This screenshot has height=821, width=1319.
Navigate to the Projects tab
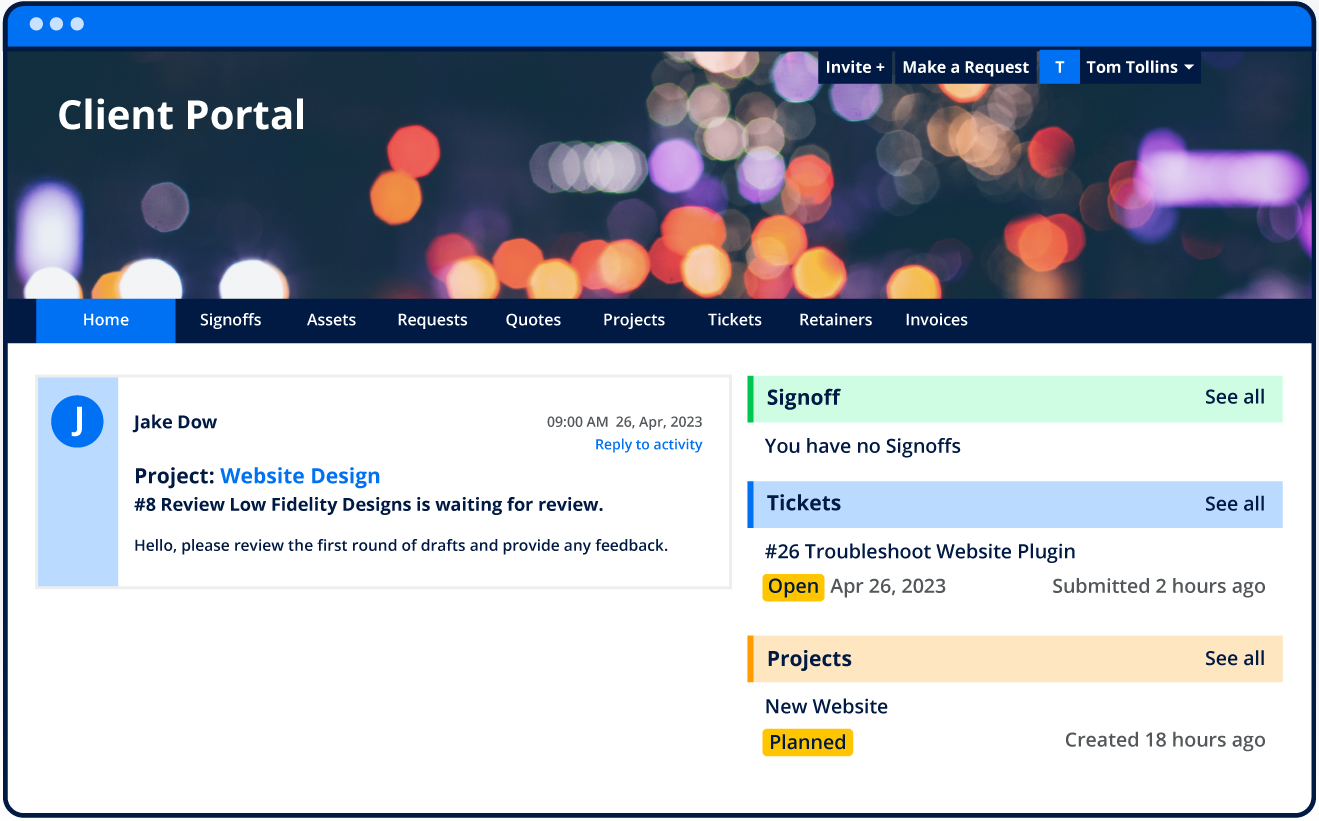[634, 320]
